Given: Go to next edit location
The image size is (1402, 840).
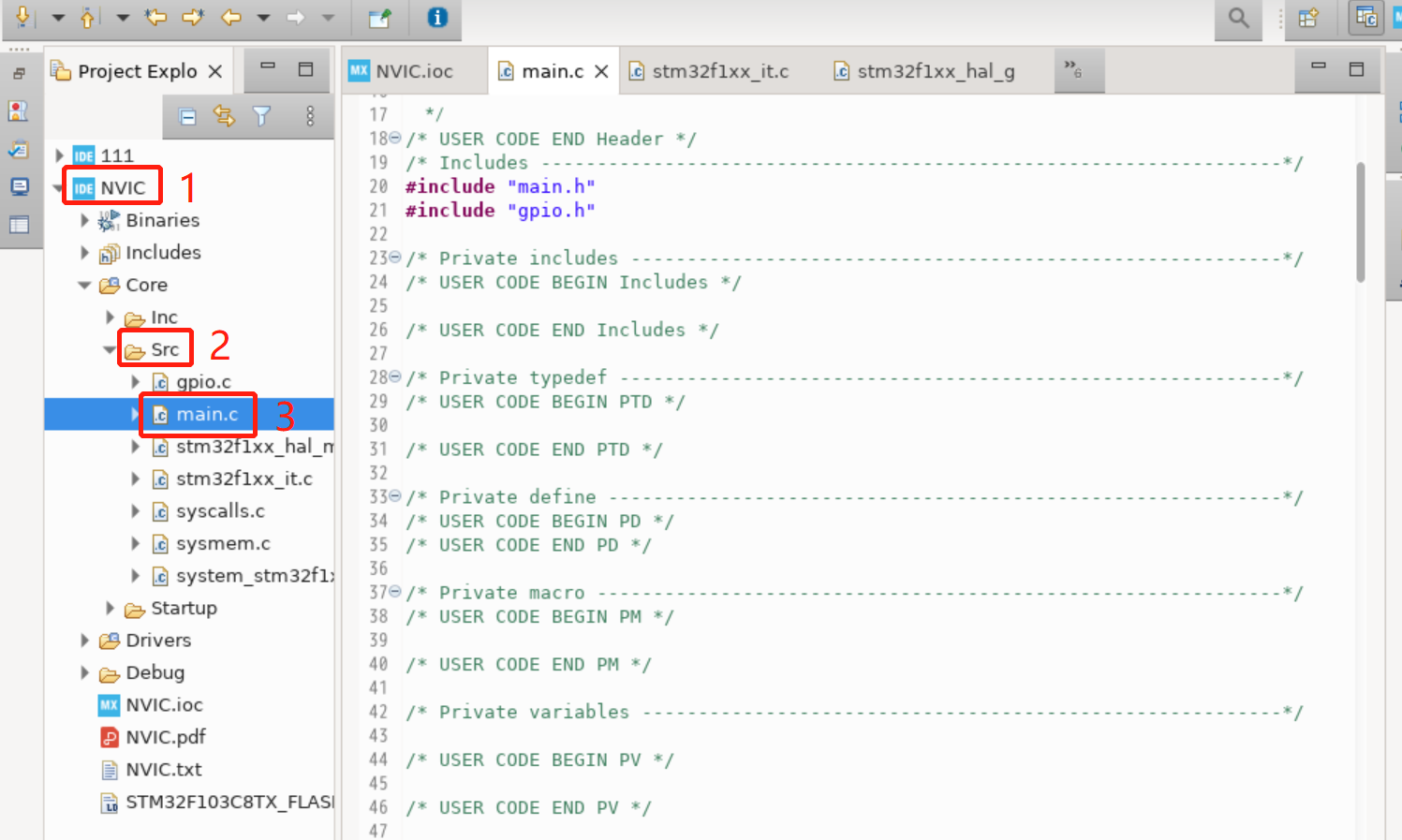Looking at the screenshot, I should 193,16.
